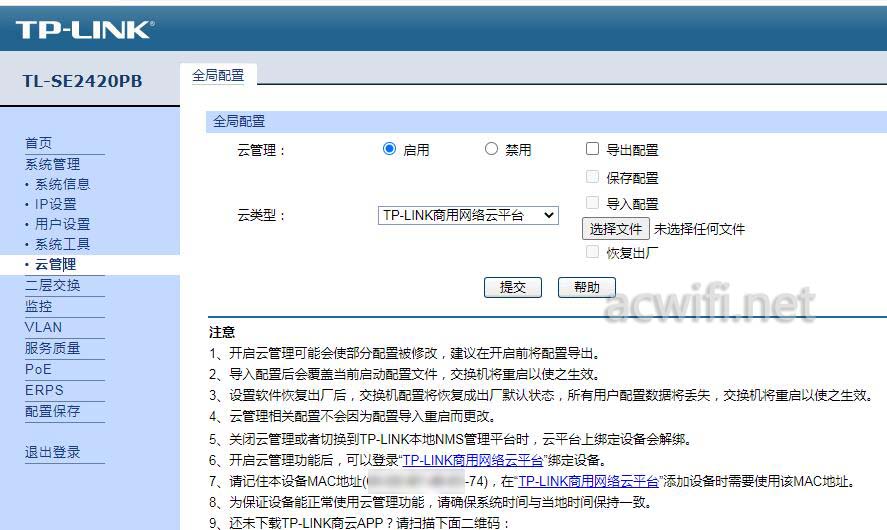Click the 注意 heading
The height and width of the screenshot is (530, 887).
click(x=222, y=332)
